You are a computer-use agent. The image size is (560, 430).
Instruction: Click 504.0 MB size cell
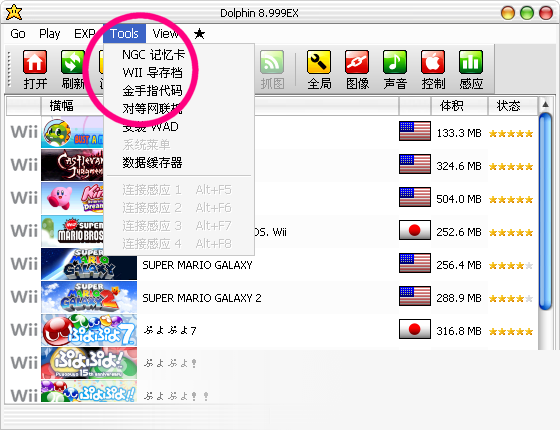click(x=459, y=199)
